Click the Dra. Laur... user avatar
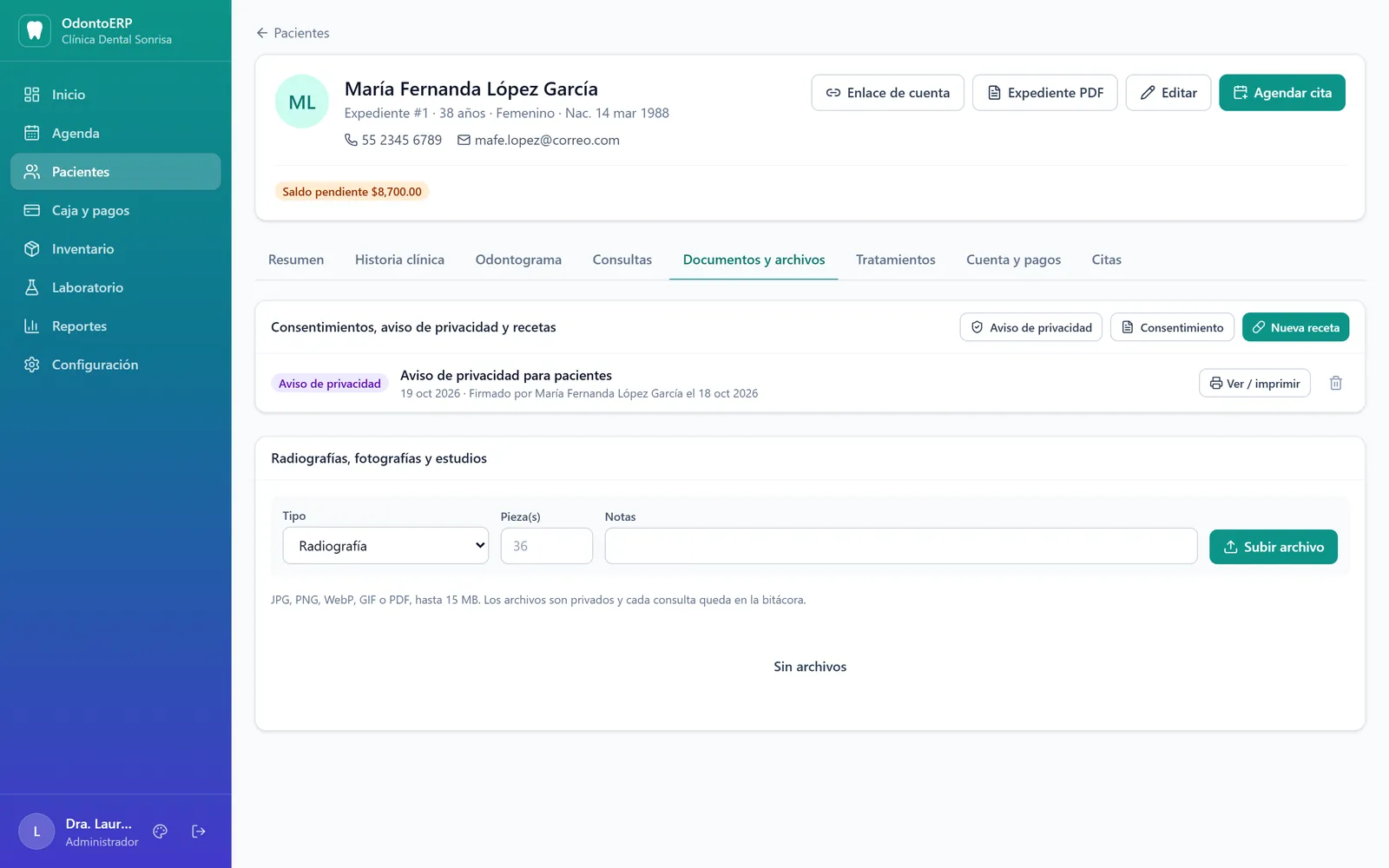 (x=36, y=832)
